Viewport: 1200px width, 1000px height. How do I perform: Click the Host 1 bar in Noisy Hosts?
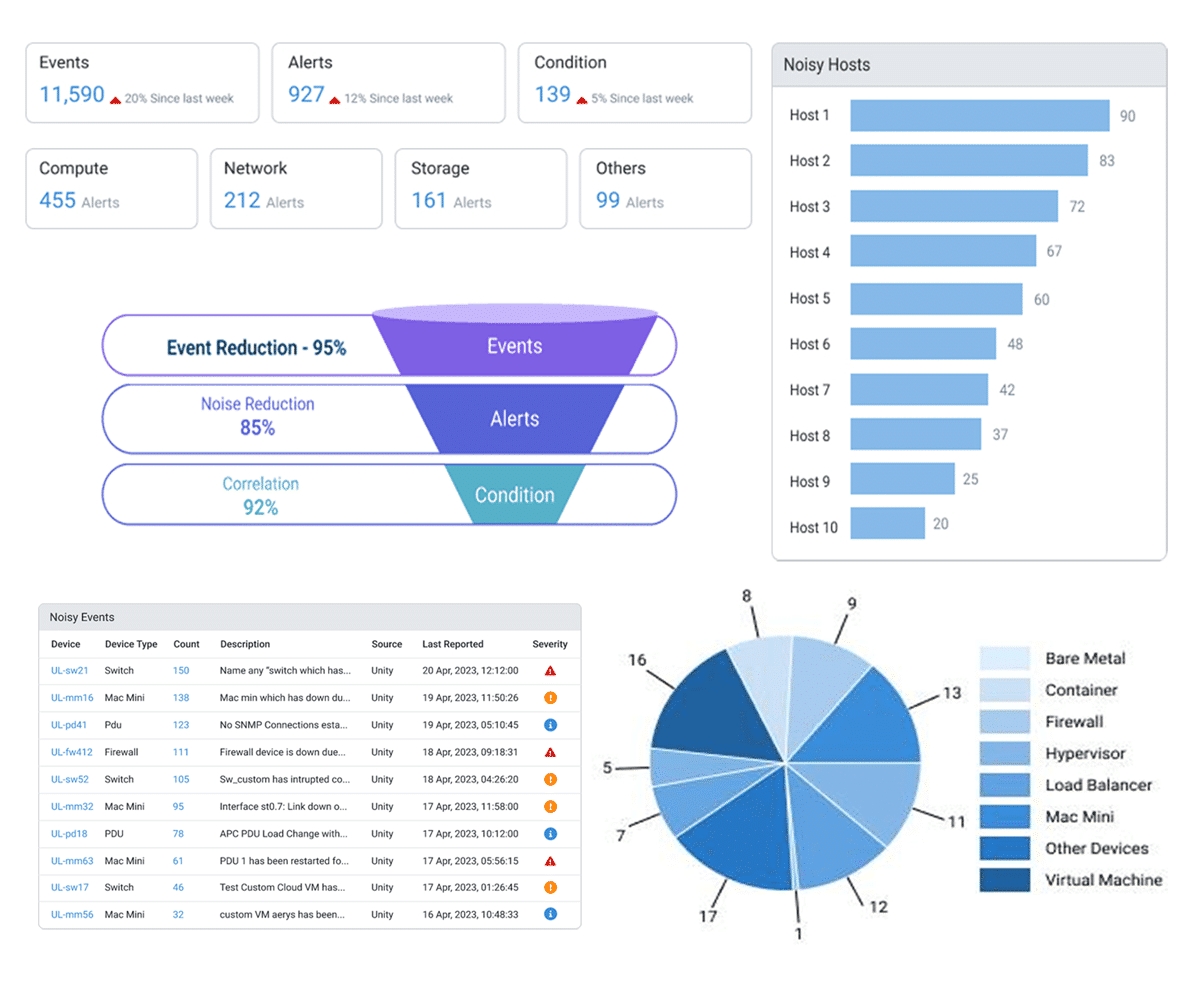(980, 115)
